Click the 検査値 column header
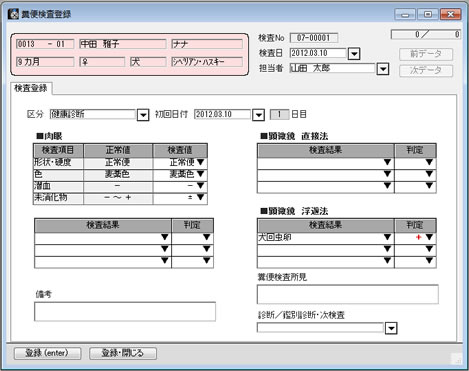Viewport: 469px width, 371px height. pos(180,150)
